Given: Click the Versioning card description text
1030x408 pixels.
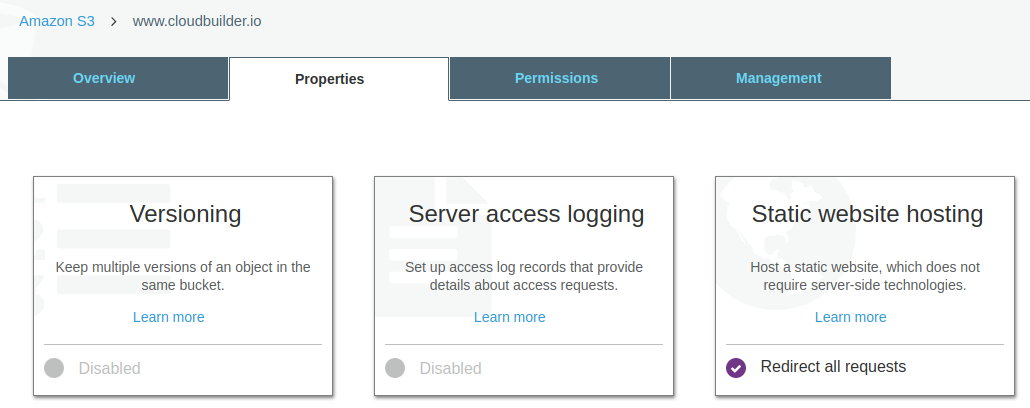Looking at the screenshot, I should [x=183, y=276].
